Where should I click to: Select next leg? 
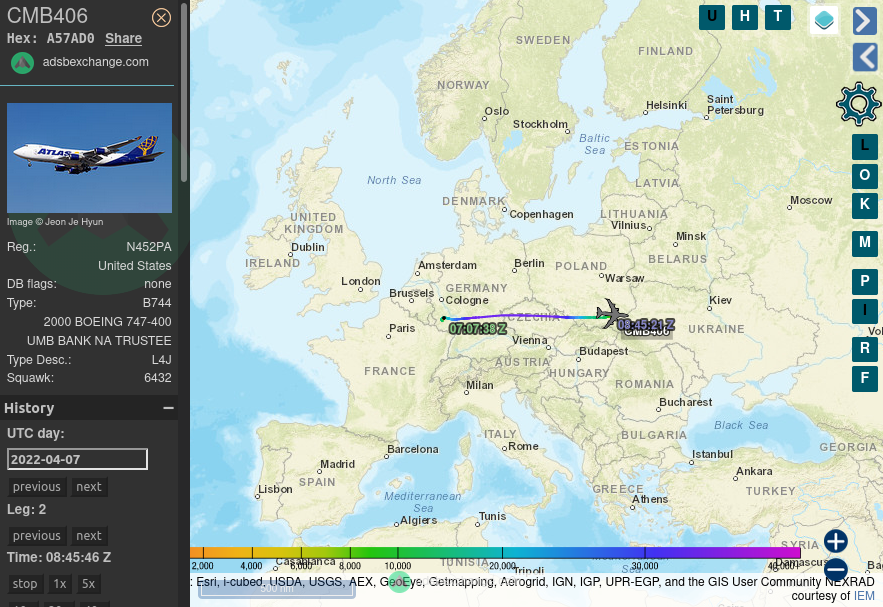point(89,535)
